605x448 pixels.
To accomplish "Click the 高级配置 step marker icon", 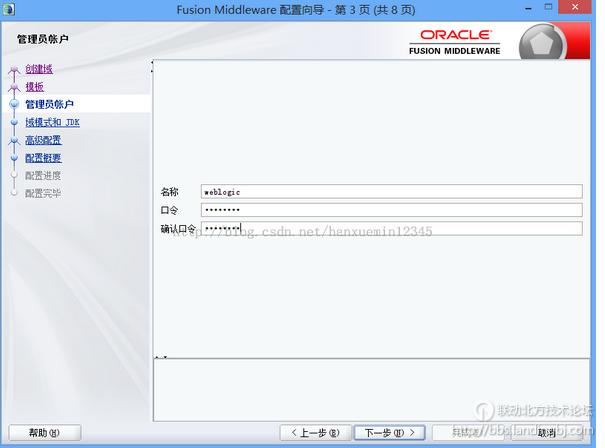I will coord(14,140).
